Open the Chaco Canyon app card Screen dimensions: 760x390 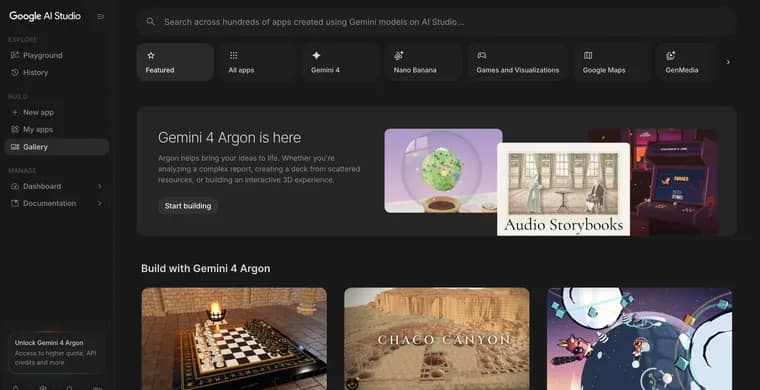[437, 339]
